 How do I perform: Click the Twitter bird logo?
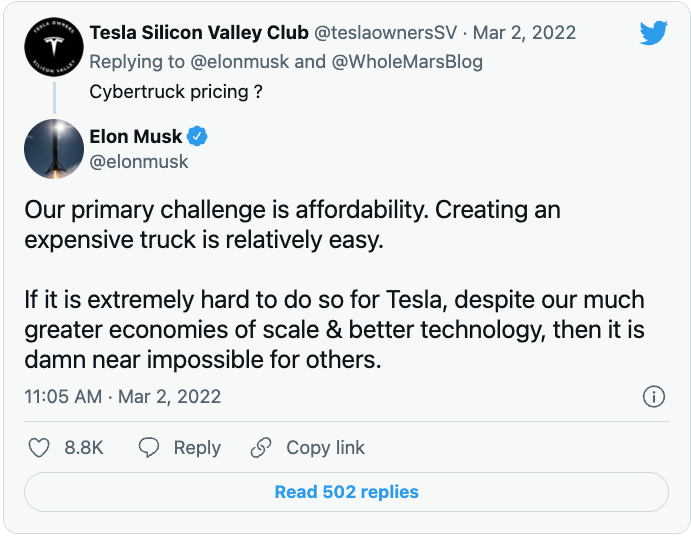pyautogui.click(x=653, y=34)
